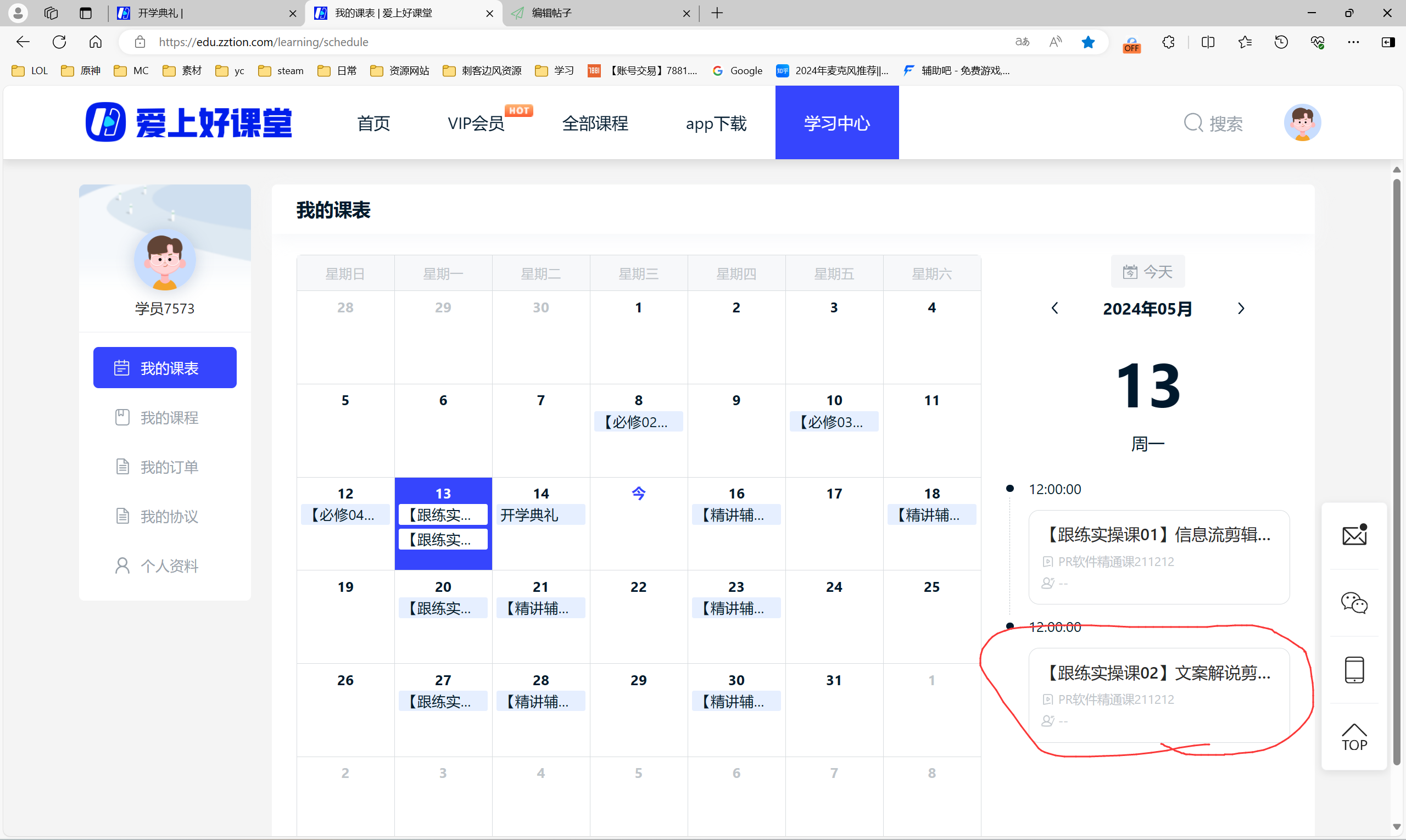Click the 爱上好课堂 site logo

188,122
